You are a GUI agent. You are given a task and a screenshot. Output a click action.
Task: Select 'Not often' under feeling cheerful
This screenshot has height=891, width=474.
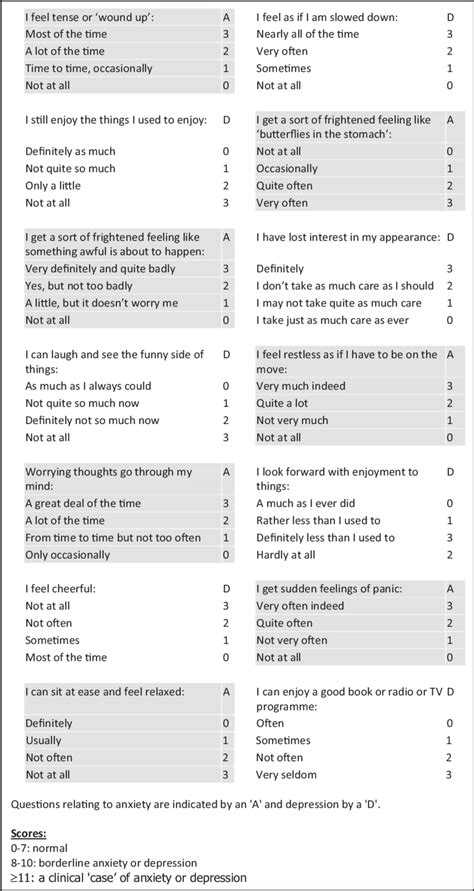tap(48, 623)
